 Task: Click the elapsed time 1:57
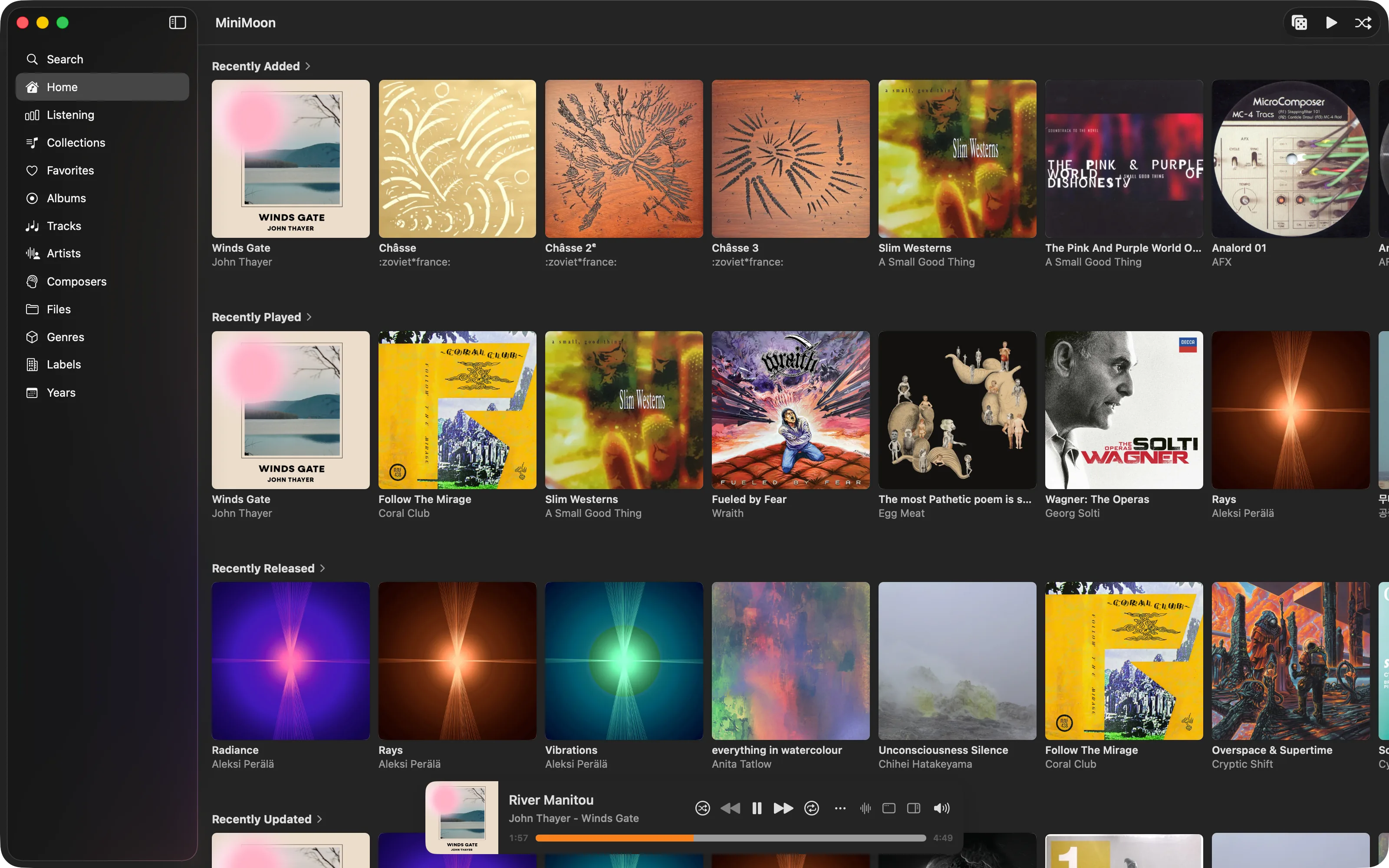pos(518,838)
